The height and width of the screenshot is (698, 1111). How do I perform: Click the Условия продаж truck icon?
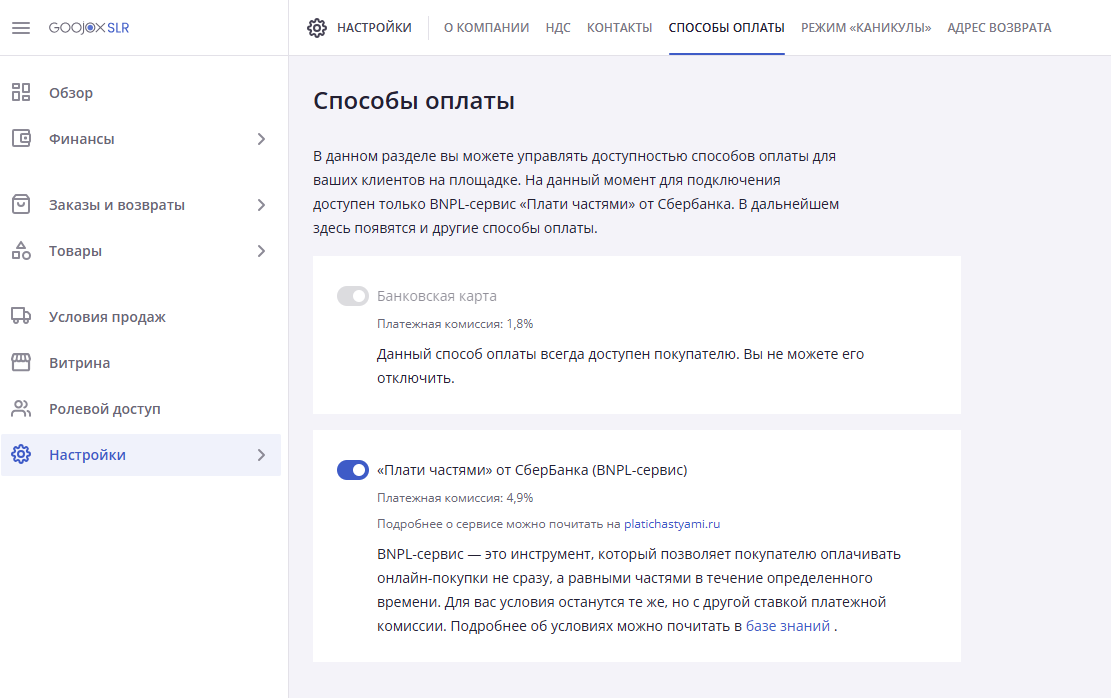coord(21,317)
